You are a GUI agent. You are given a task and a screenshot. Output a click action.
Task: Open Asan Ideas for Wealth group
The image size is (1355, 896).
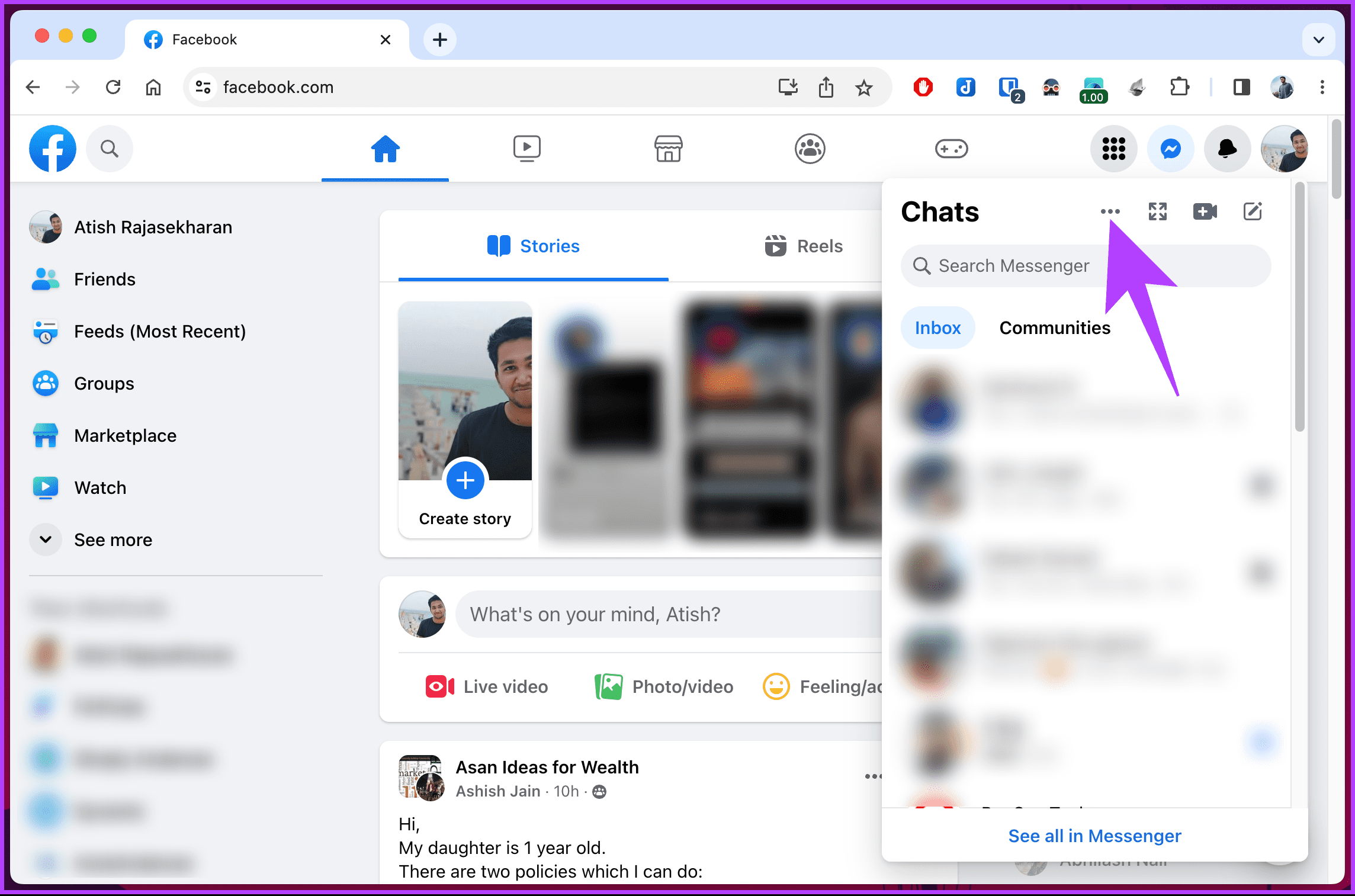click(x=547, y=767)
